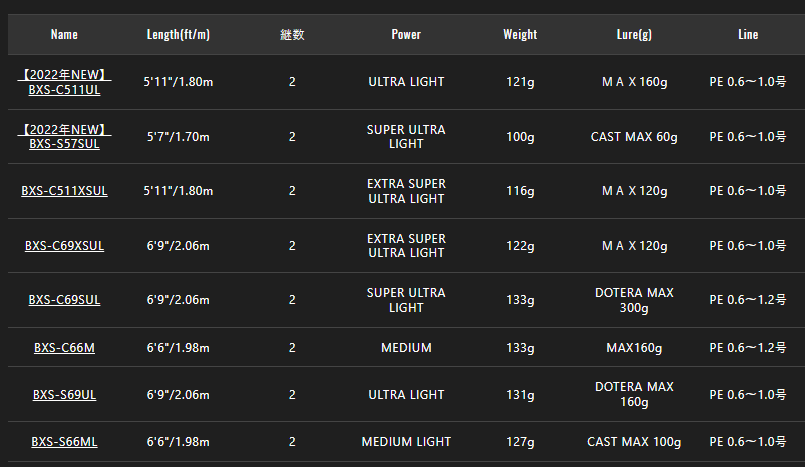Open the BXS-S69UL product link
The width and height of the screenshot is (805, 467).
tap(64, 395)
